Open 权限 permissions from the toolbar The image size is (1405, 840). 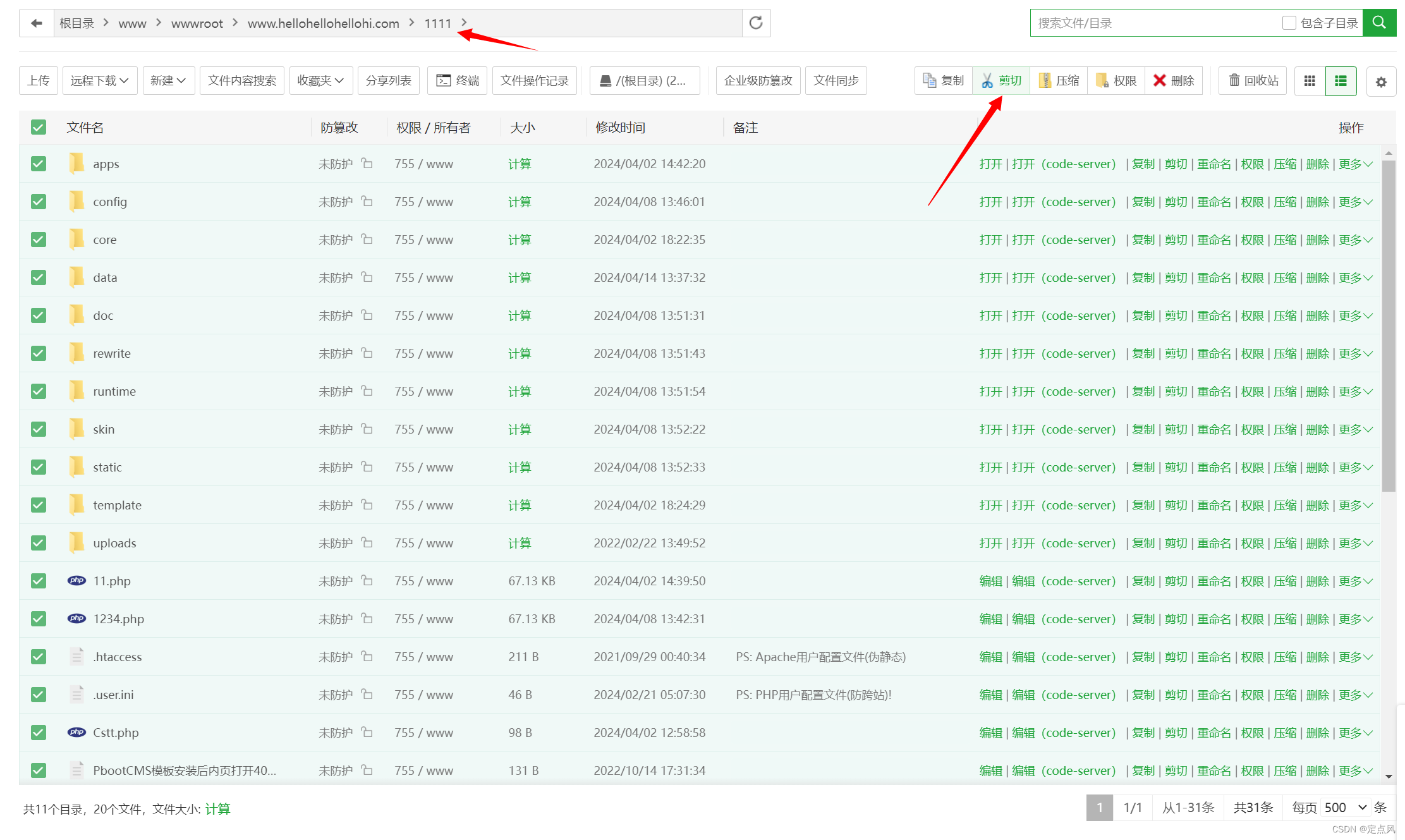point(1116,81)
